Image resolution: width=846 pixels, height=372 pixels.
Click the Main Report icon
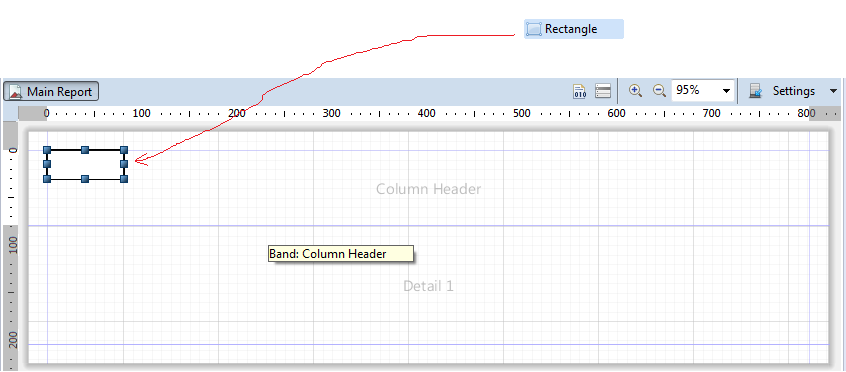16,92
